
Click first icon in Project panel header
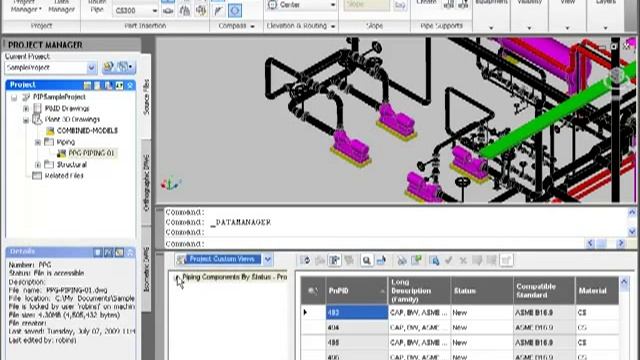(x=87, y=85)
